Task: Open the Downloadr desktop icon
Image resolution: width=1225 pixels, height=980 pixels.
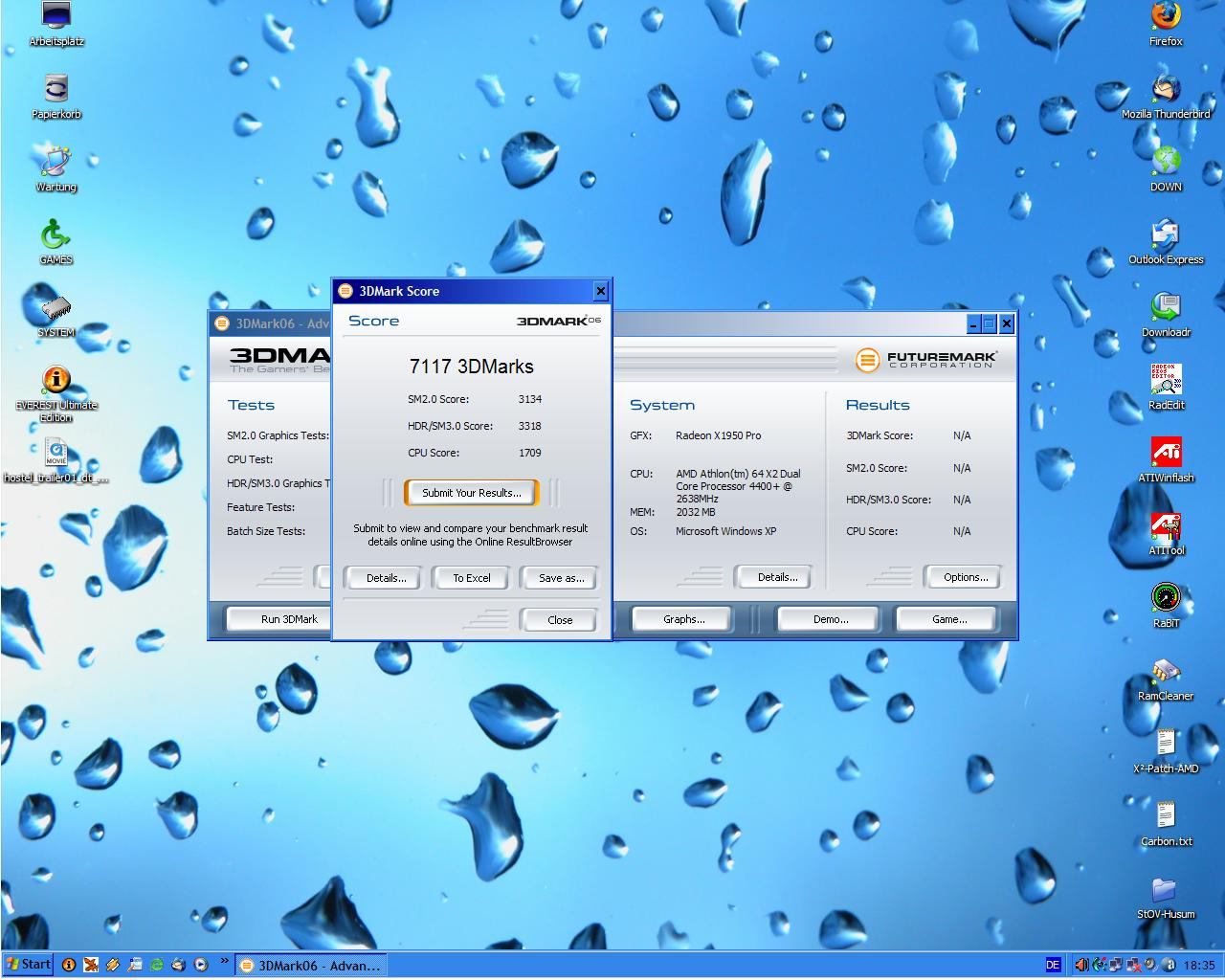Action: (x=1166, y=315)
